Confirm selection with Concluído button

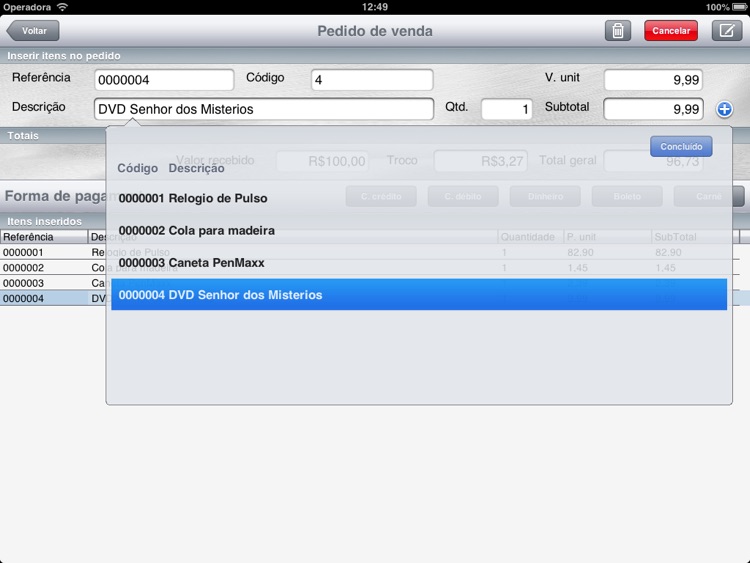[x=681, y=146]
